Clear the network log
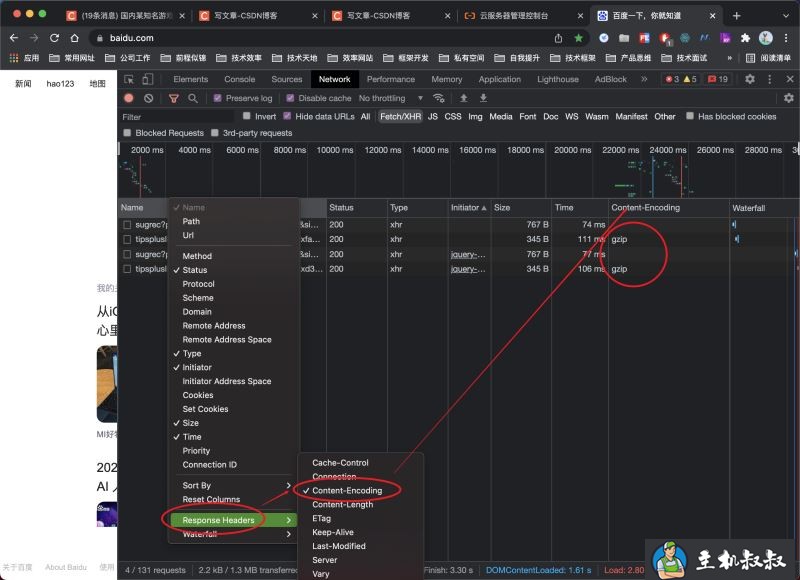The image size is (800, 580). click(x=148, y=98)
